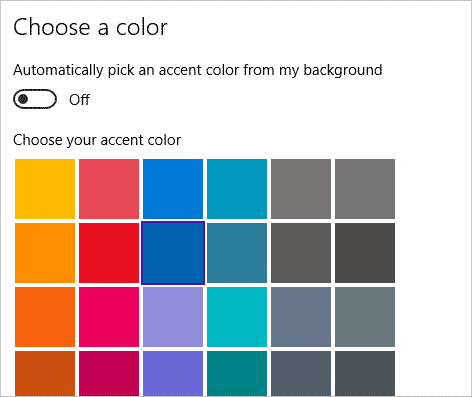
Task: Choose the darkest gray swatch in second row
Action: click(x=365, y=253)
